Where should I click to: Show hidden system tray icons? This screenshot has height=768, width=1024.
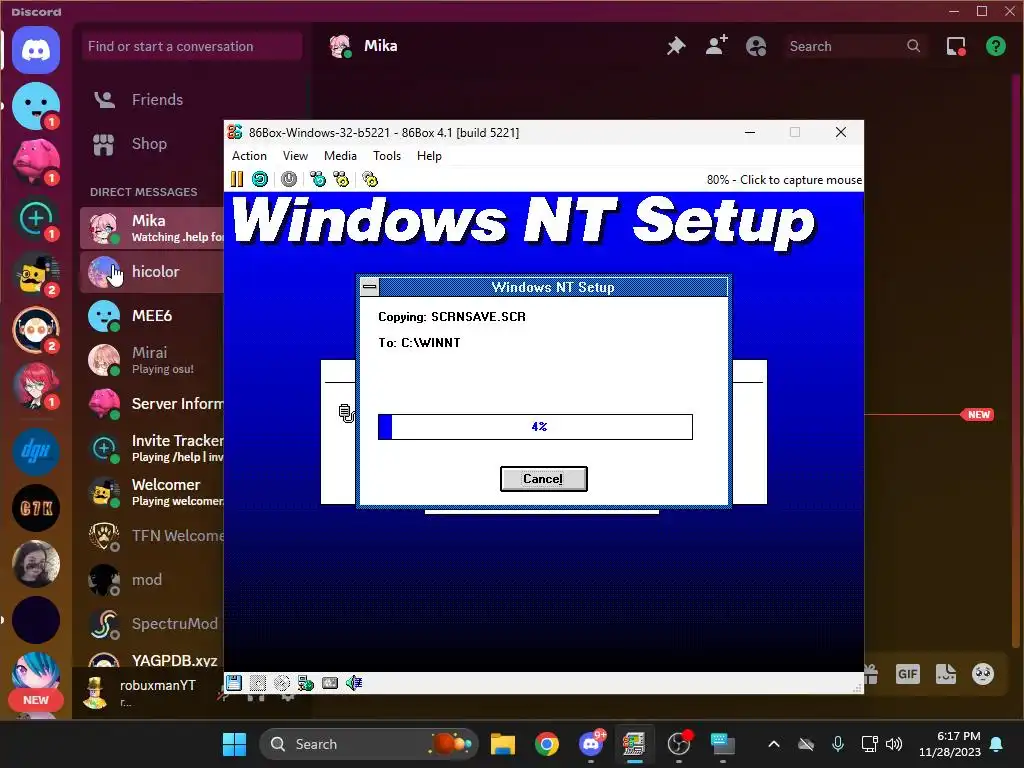coord(774,744)
